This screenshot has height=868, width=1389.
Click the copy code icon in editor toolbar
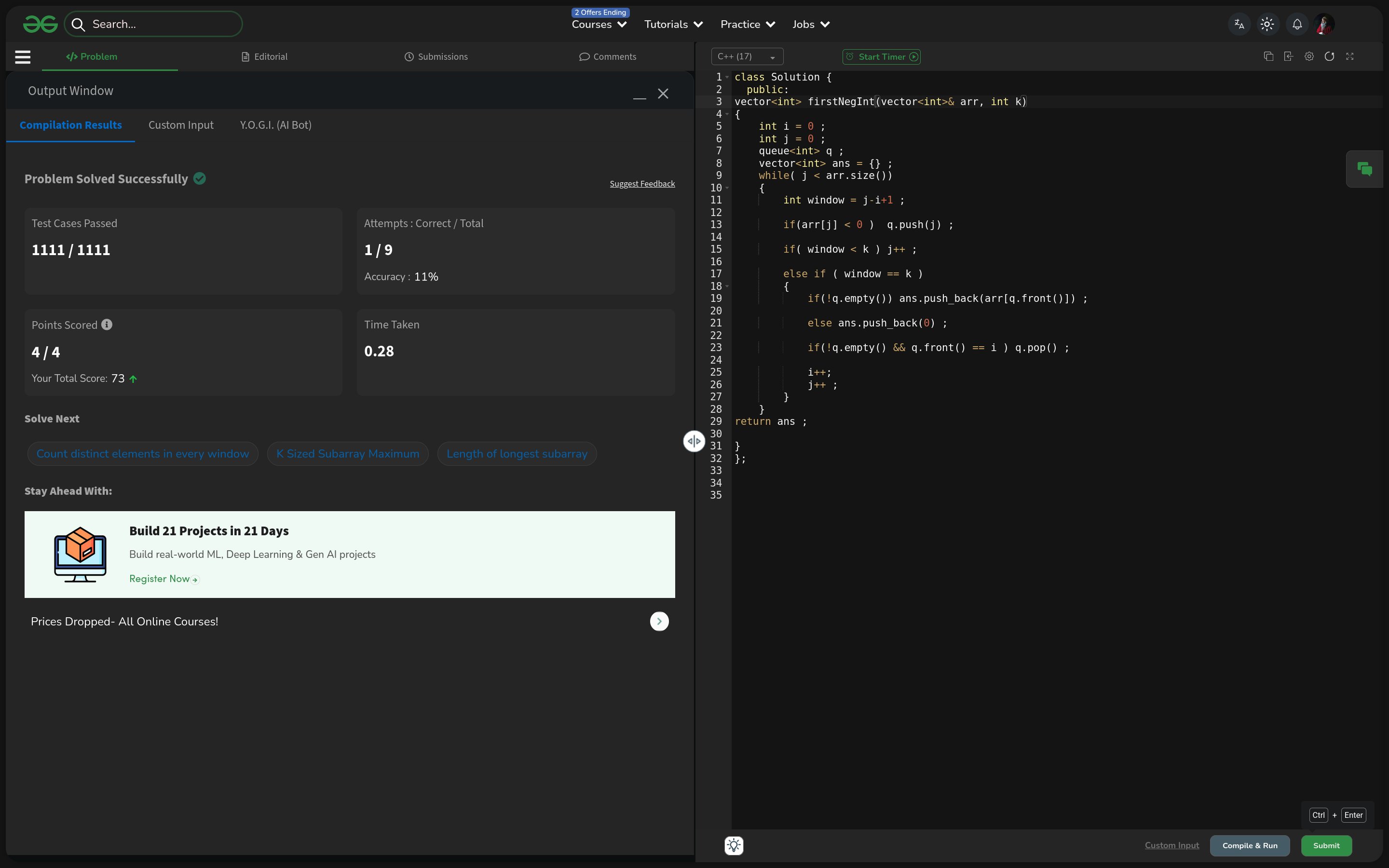coord(1268,56)
